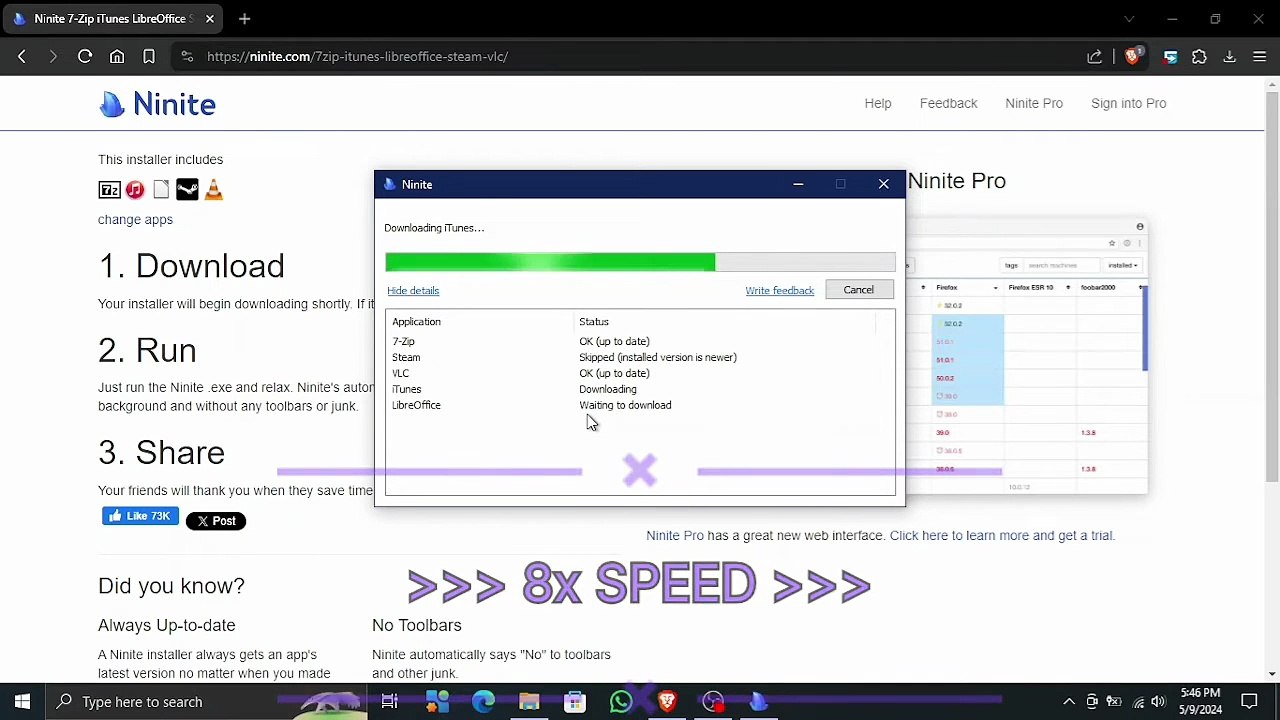This screenshot has height=720, width=1280.
Task: Click the Ninite logo on the web page
Action: click(x=157, y=104)
